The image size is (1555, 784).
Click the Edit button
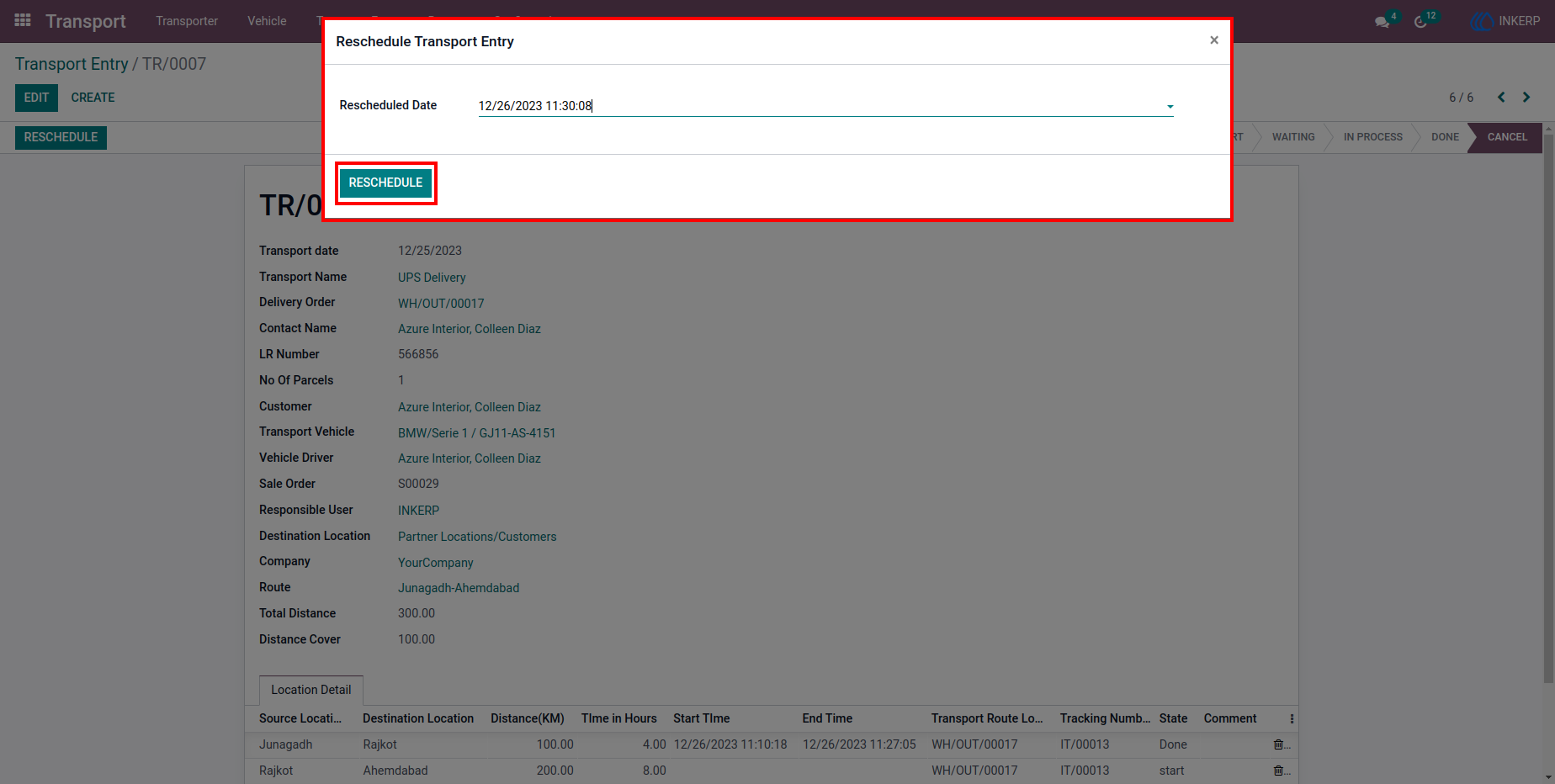[x=36, y=98]
